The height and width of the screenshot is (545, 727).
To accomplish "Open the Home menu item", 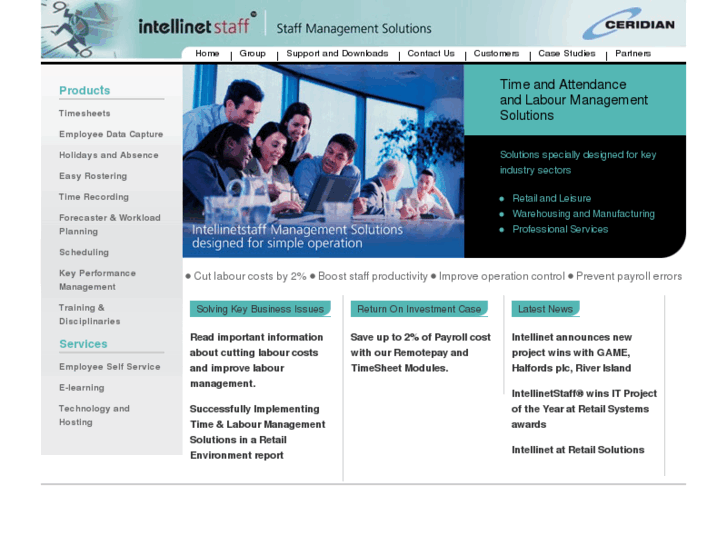I will click(207, 54).
